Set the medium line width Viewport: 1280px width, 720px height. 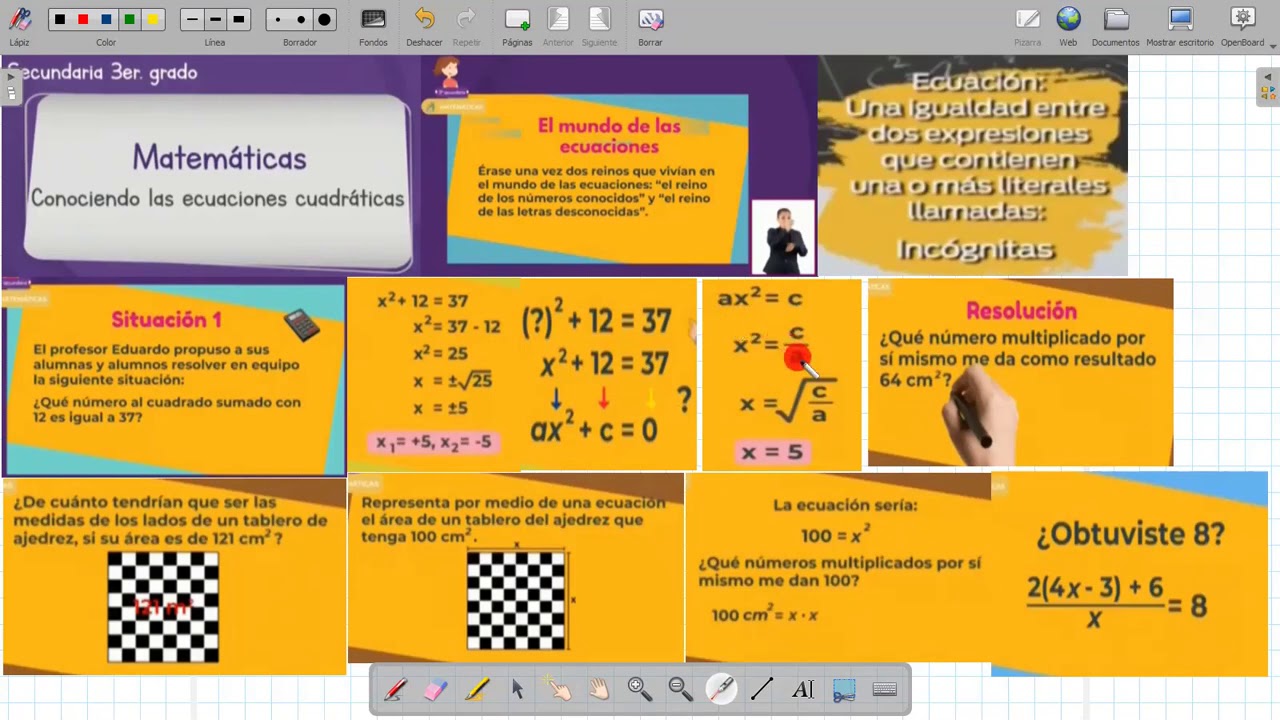coord(215,20)
